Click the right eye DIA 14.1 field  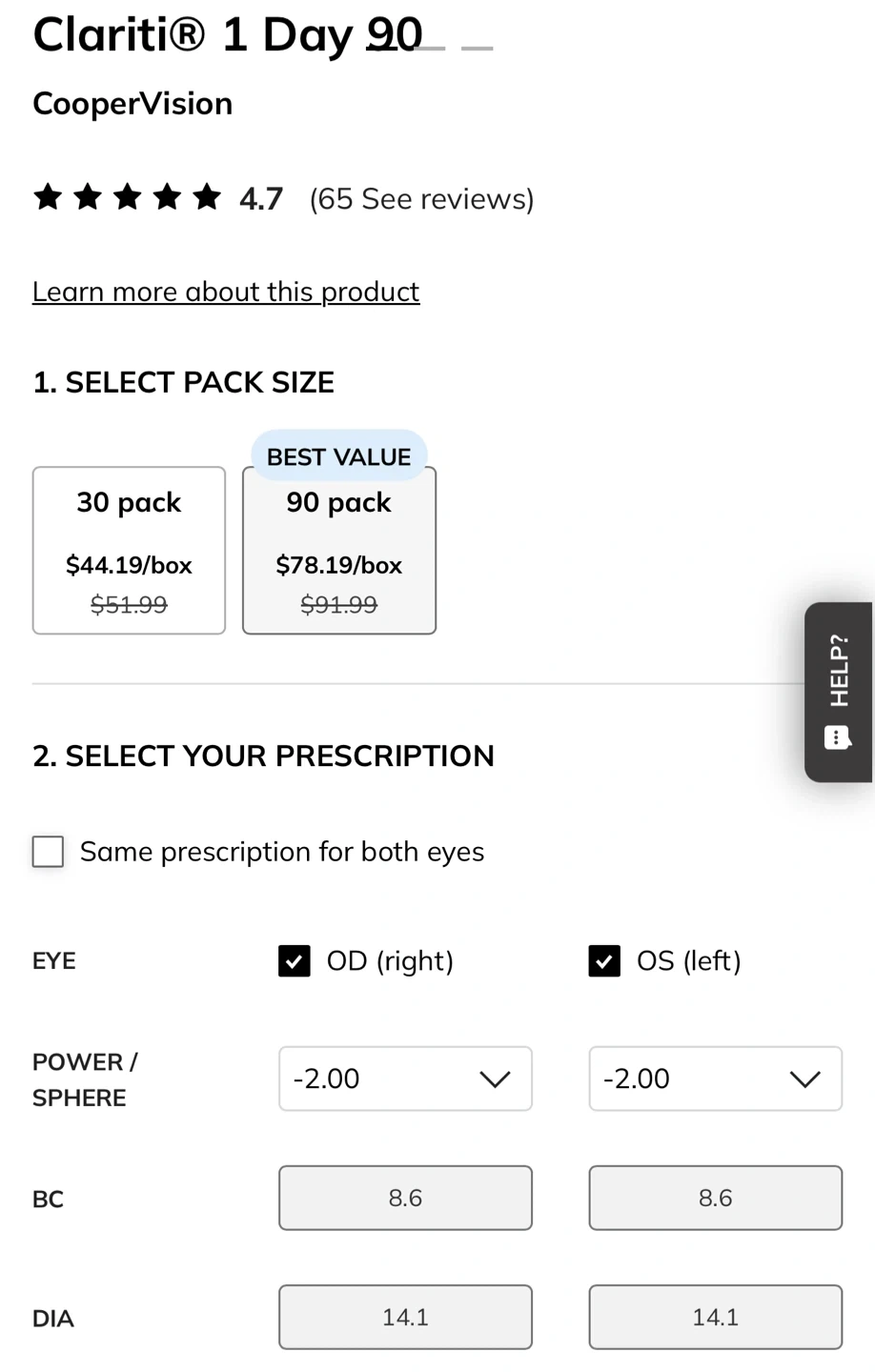(405, 1317)
